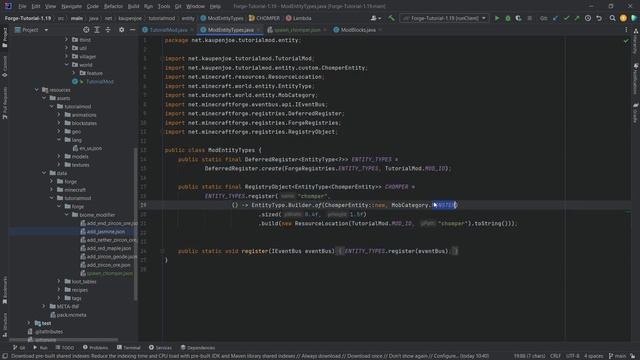Open the Problems tool window

coord(96,348)
